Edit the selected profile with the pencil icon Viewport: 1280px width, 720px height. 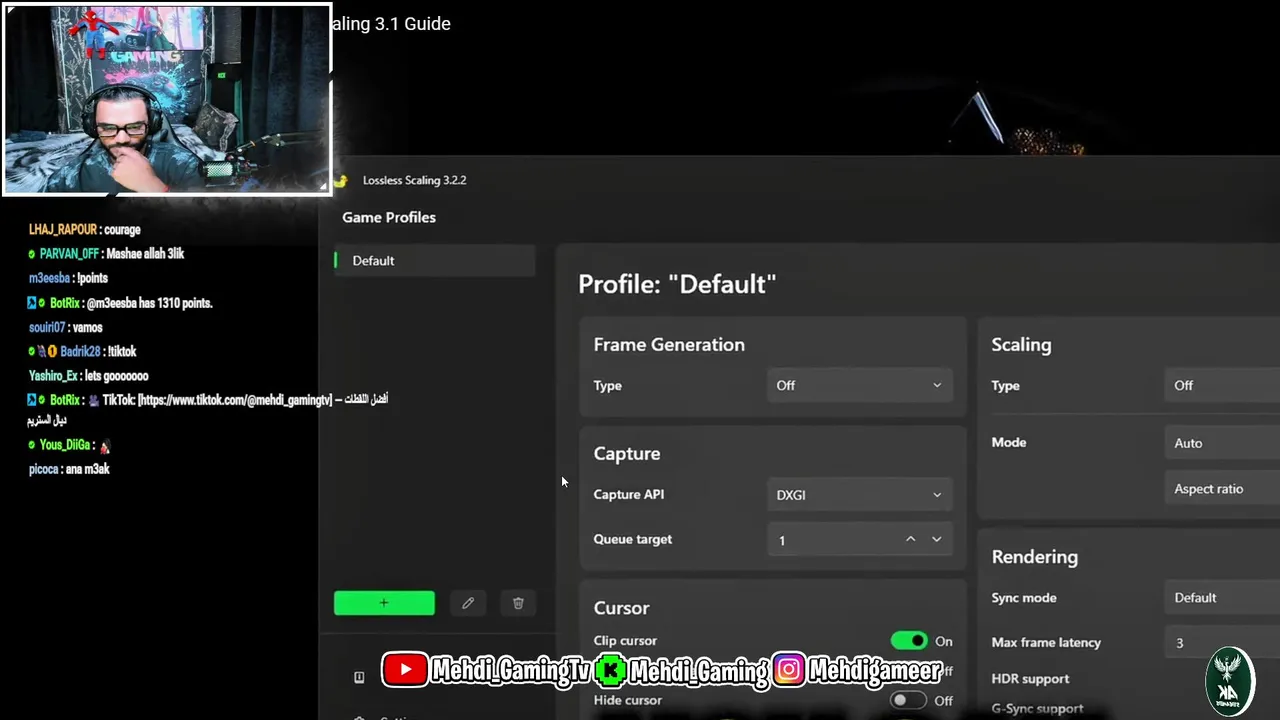coord(468,603)
